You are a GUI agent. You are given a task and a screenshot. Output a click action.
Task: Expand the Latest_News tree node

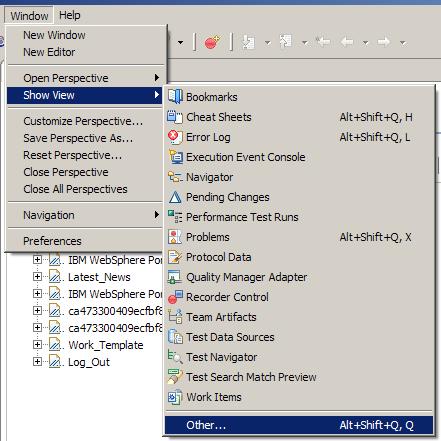(37, 277)
